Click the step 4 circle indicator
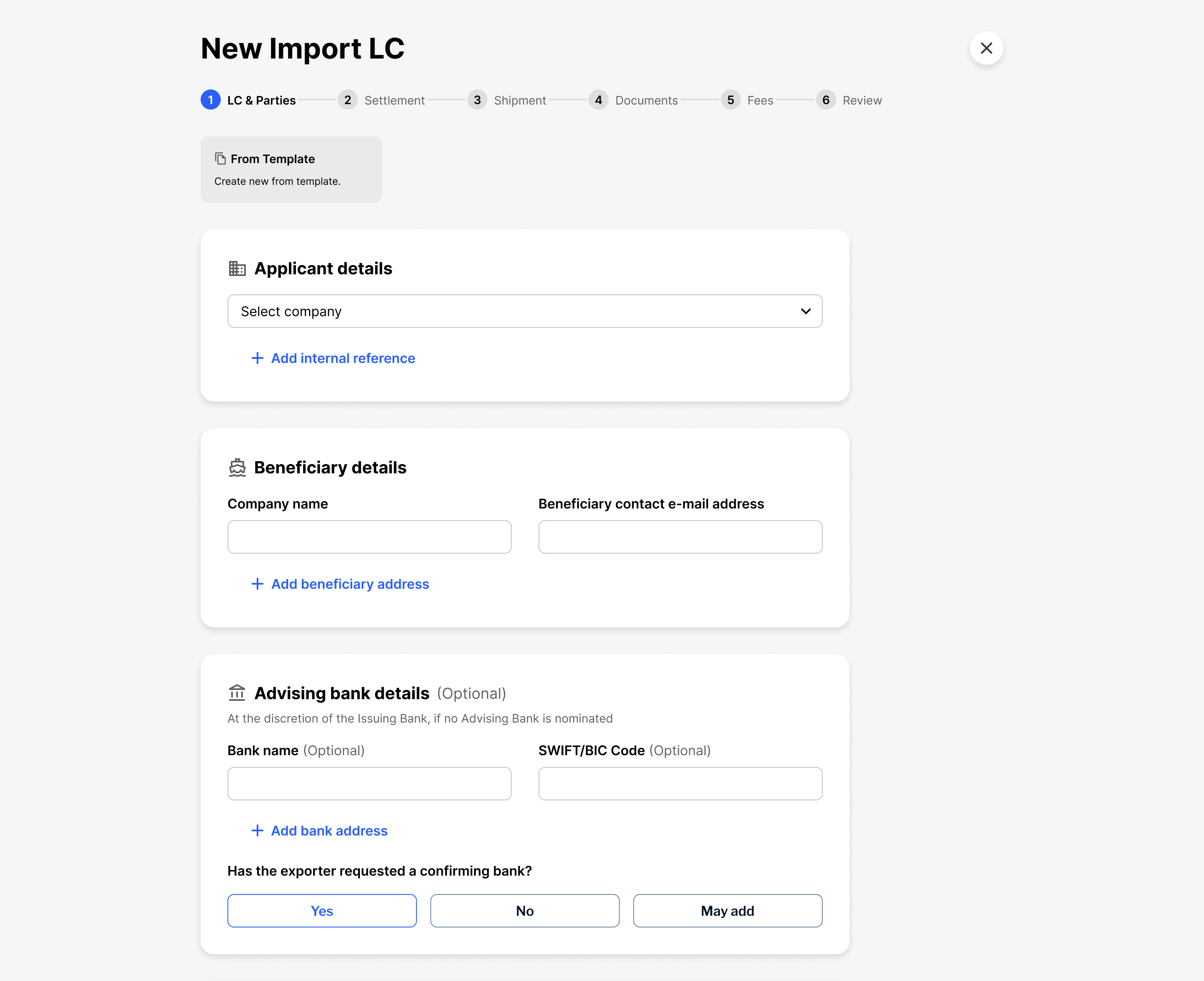Viewport: 1204px width, 981px height. [x=598, y=100]
